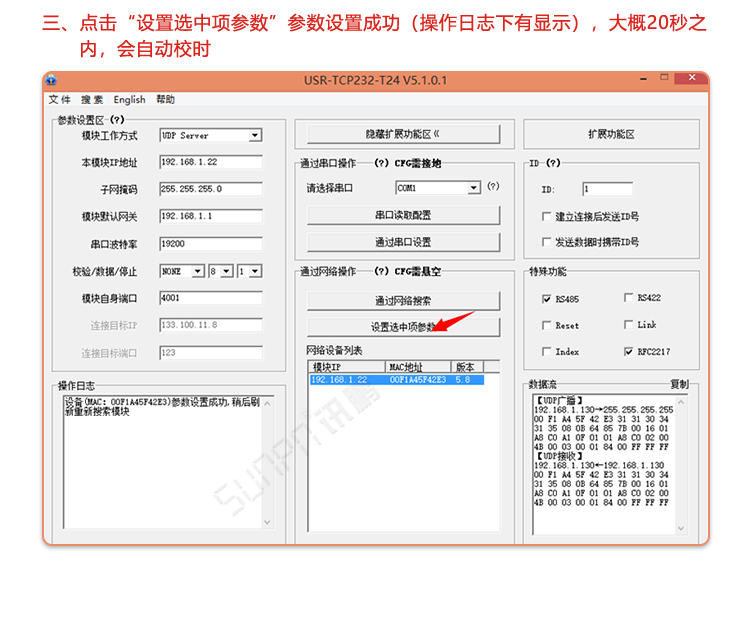
Task: Enable 发送数据时携带ID号 checkbox
Action: [x=546, y=242]
